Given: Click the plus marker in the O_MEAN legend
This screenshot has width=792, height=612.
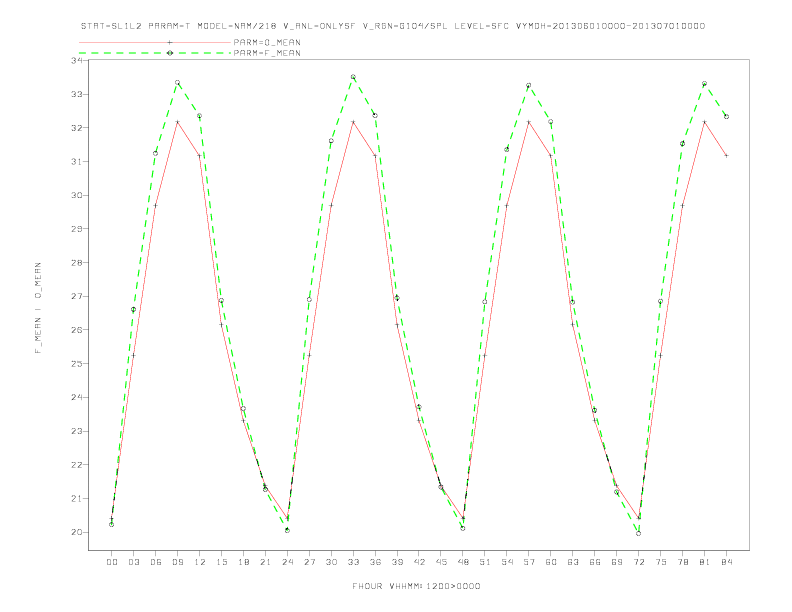Looking at the screenshot, I should click(x=170, y=42).
